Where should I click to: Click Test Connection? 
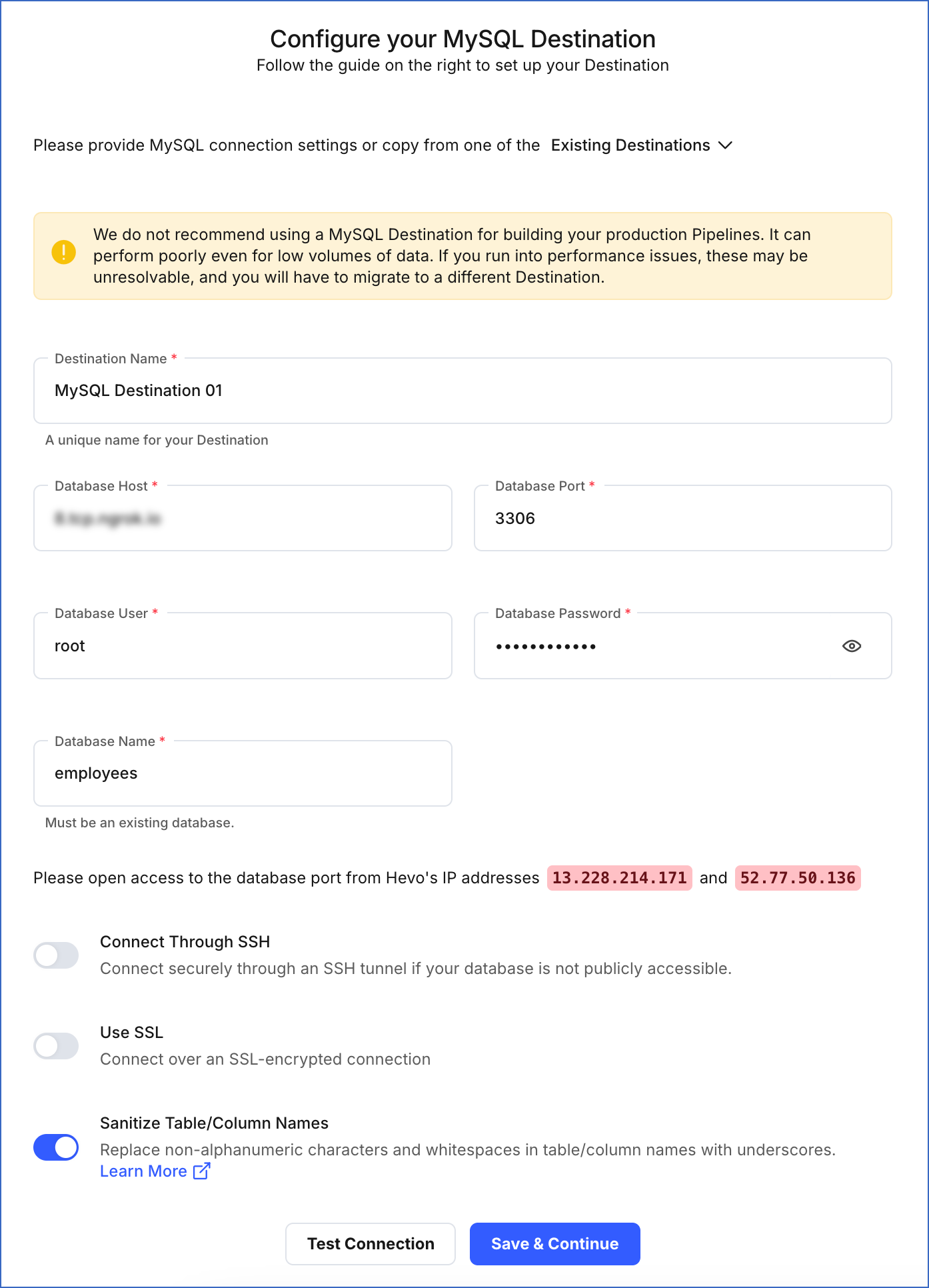pos(371,1243)
